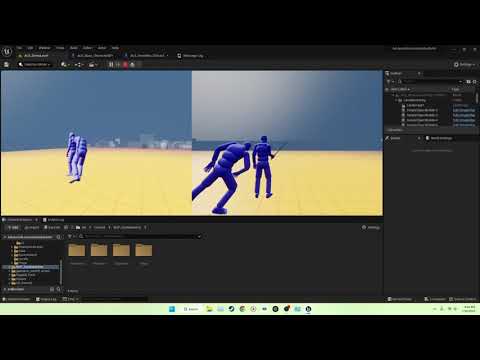The width and height of the screenshot is (480, 360).
Task: Click the Content Browser search field
Action: coord(140,236)
